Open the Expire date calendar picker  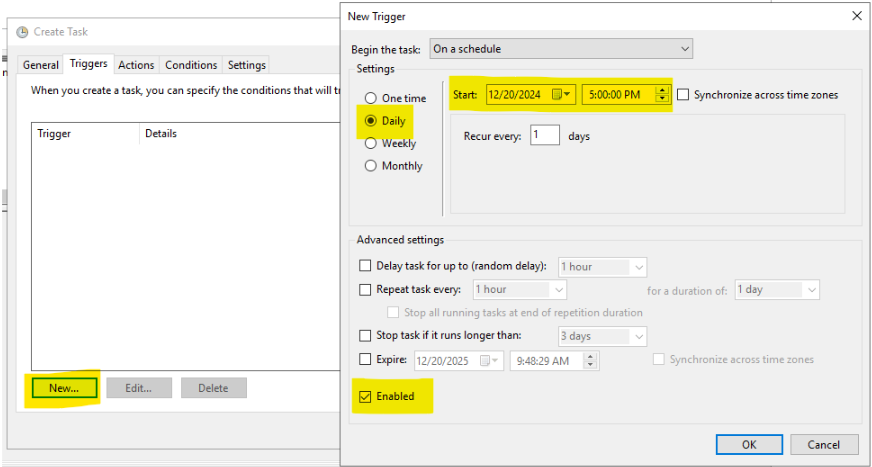pyautogui.click(x=491, y=361)
